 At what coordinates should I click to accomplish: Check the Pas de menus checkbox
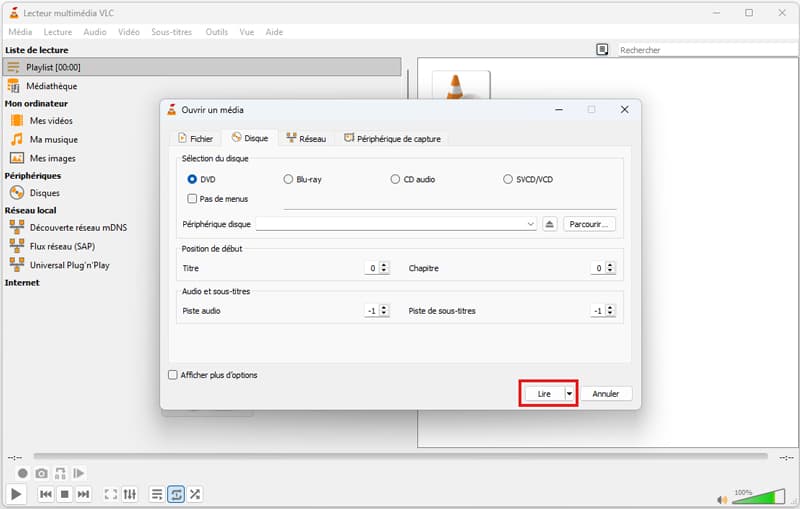coord(192,198)
